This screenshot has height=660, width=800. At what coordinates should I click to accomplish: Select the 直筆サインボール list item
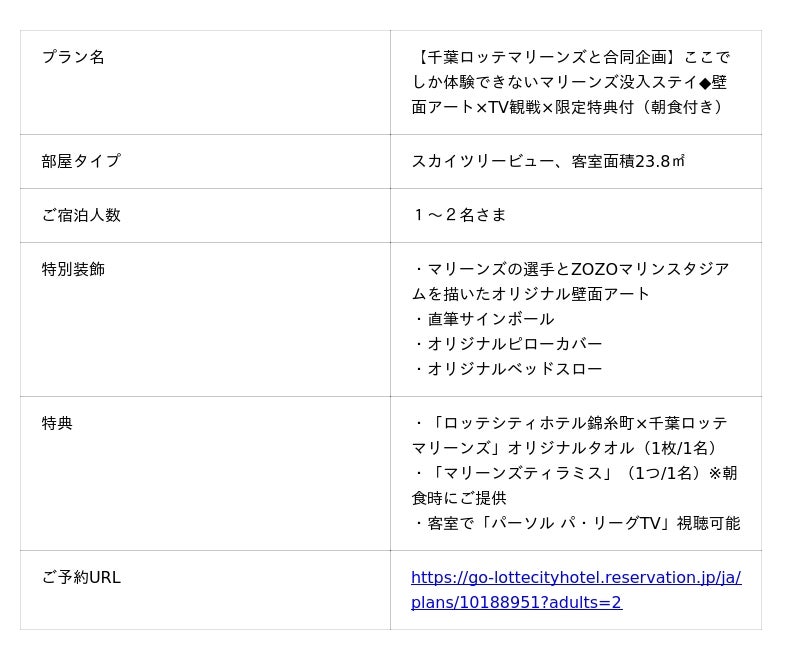[x=490, y=319]
